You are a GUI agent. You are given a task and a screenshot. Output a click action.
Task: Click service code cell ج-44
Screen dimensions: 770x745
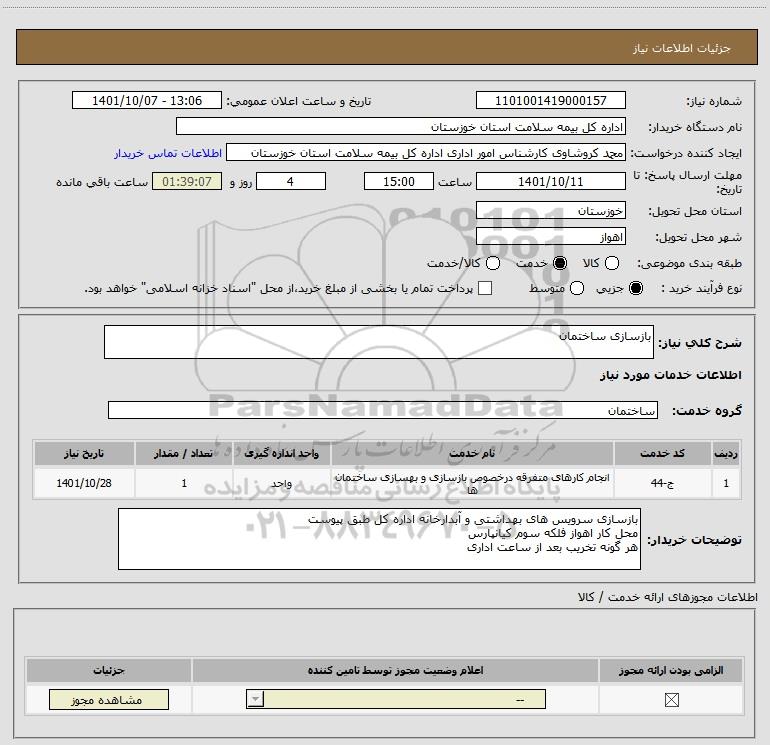(662, 483)
